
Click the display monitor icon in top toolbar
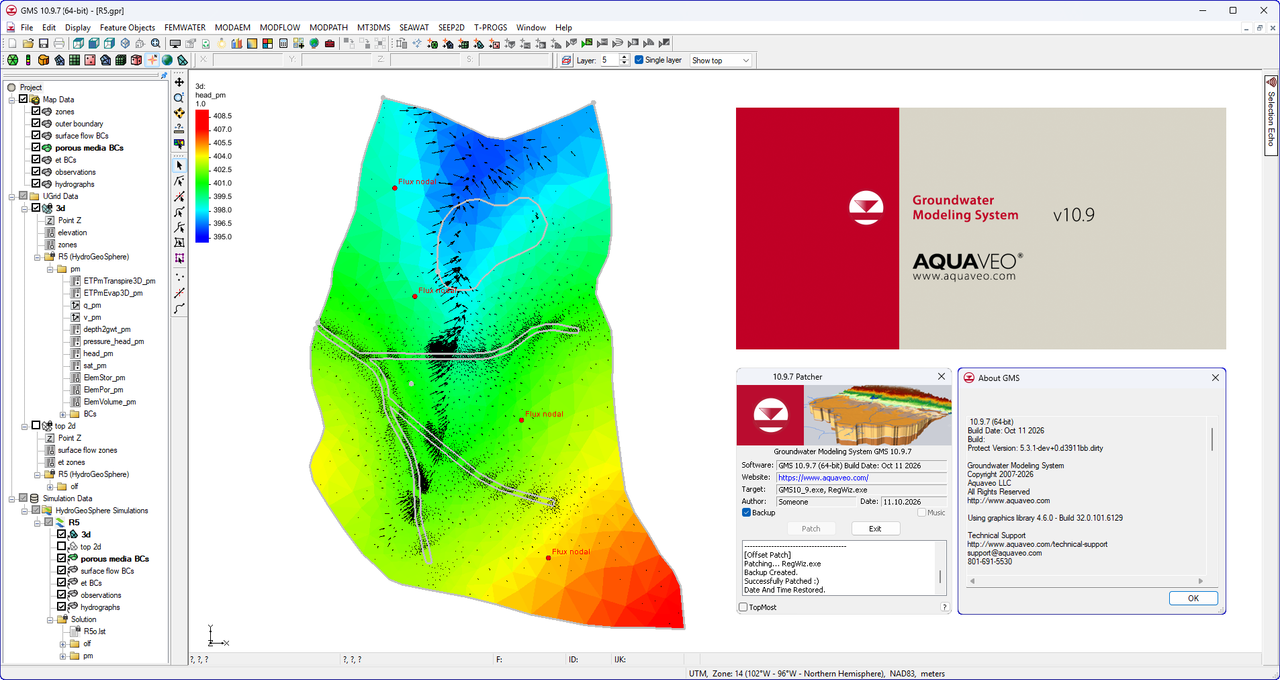point(174,43)
